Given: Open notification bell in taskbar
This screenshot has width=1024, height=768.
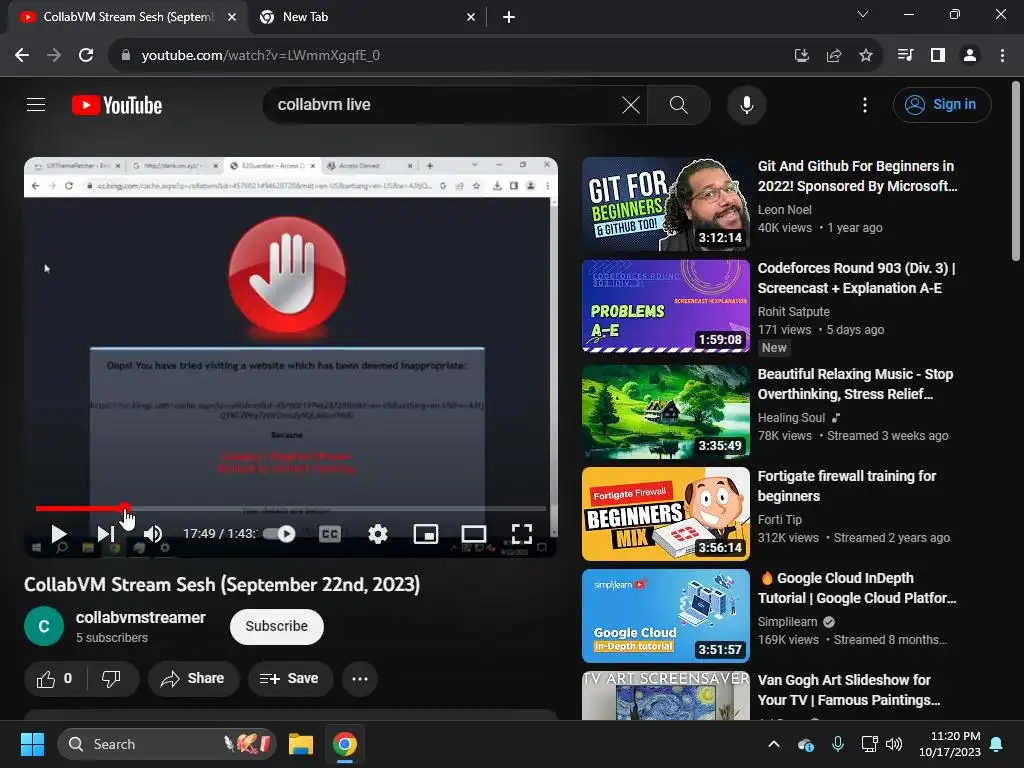Looking at the screenshot, I should pos(997,744).
